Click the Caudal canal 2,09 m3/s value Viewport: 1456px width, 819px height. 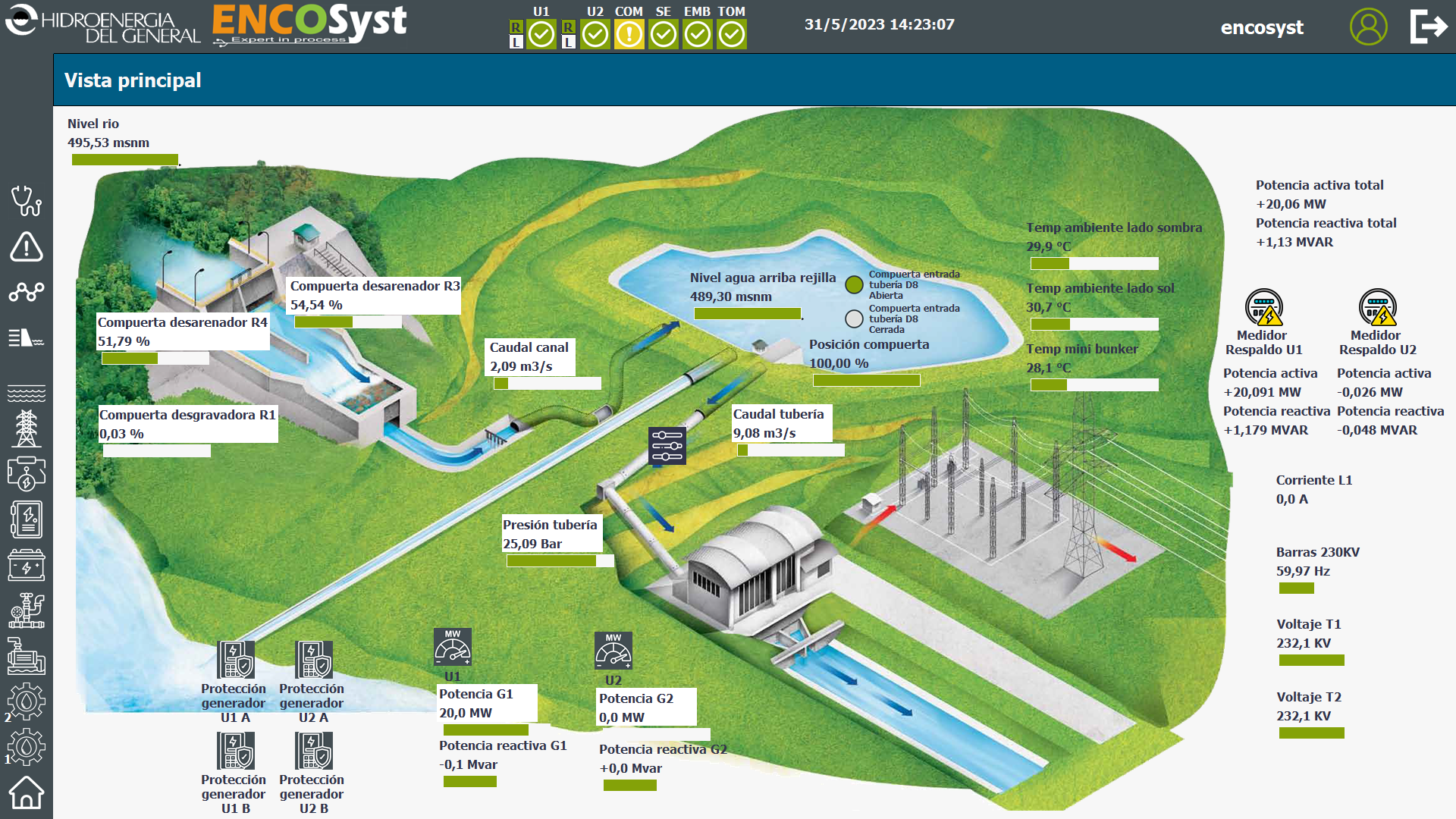point(521,366)
